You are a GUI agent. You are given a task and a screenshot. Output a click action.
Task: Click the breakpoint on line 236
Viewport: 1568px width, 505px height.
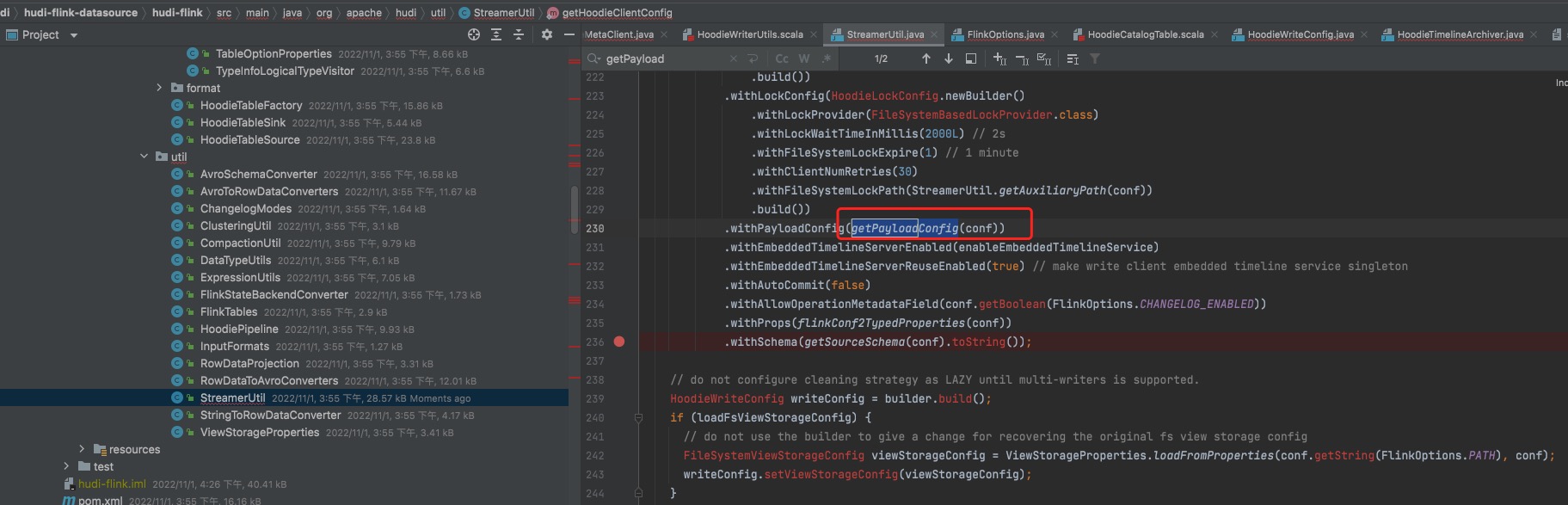[619, 342]
